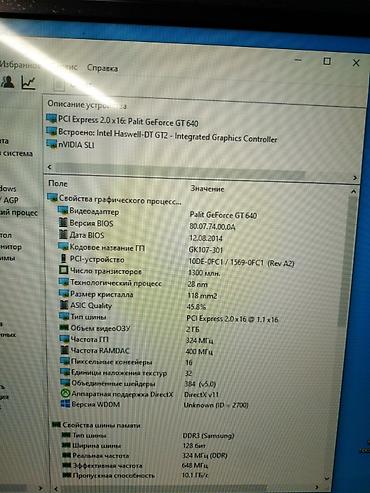Click the Размер кристалла icon
370x493 pixels.
point(64,293)
